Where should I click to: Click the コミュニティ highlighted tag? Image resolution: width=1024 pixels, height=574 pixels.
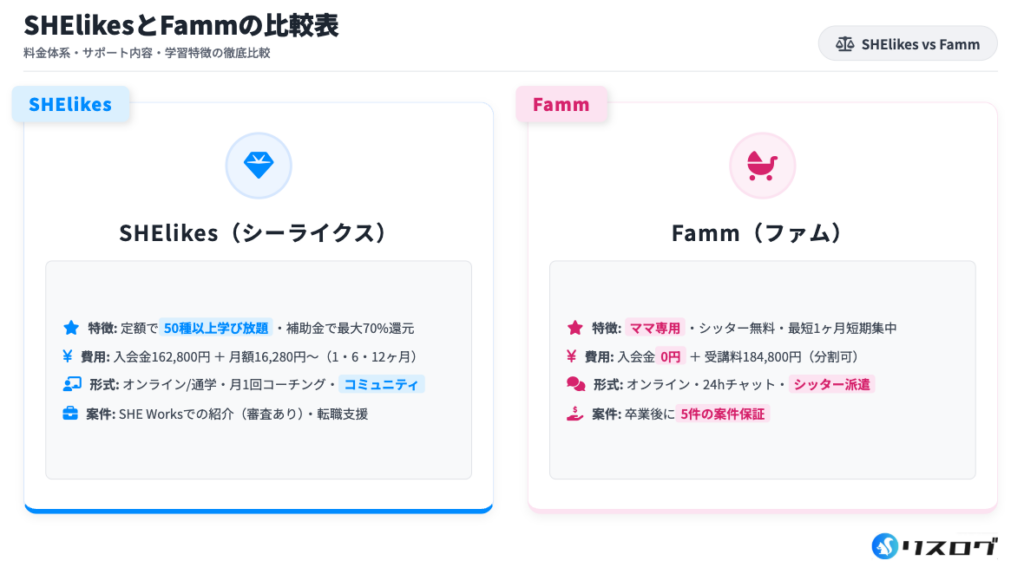point(381,384)
